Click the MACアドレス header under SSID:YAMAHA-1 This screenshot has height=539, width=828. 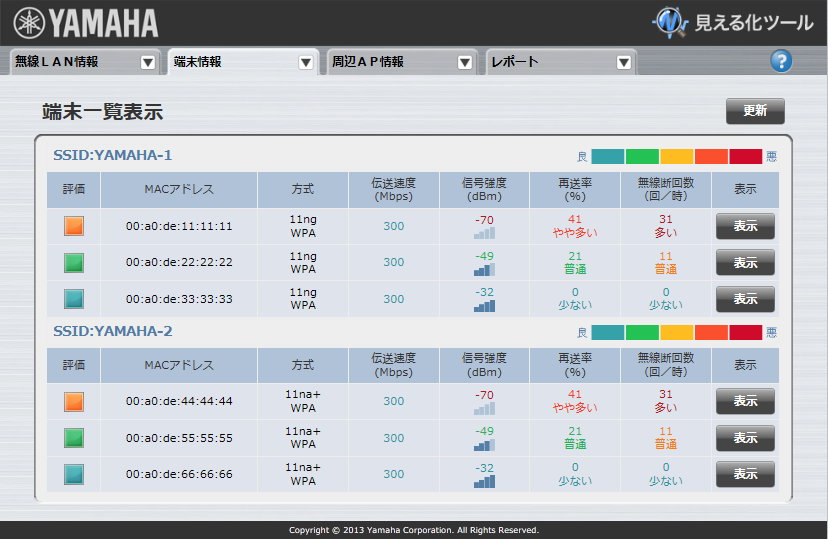179,189
